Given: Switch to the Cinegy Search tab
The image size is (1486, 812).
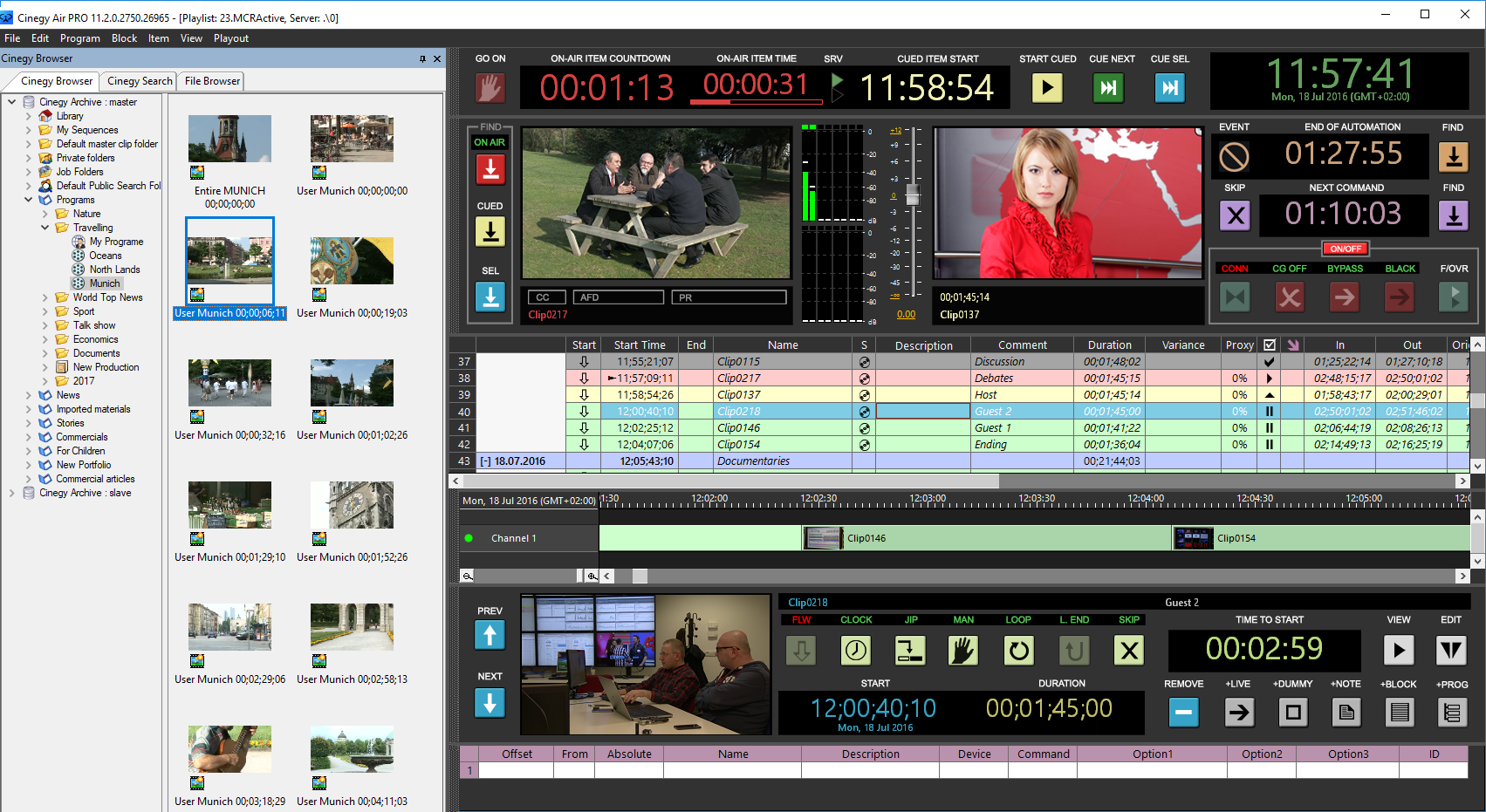Looking at the screenshot, I should point(140,81).
